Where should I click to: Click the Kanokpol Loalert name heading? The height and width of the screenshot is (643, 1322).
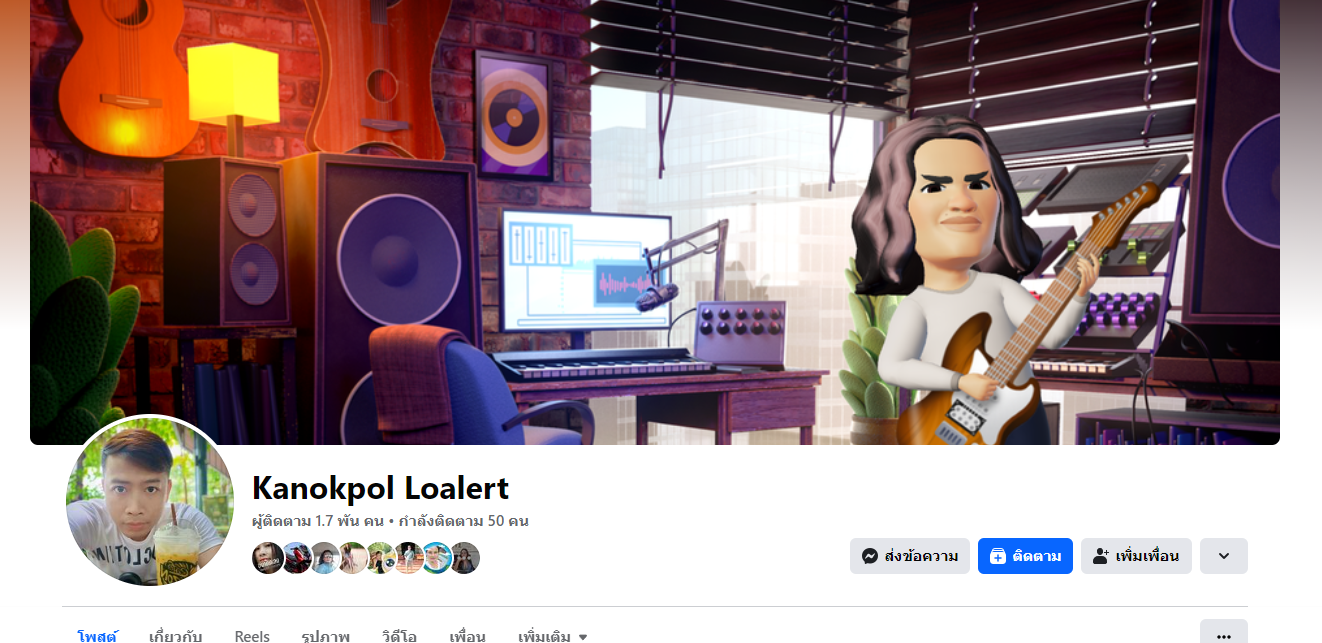(x=381, y=488)
